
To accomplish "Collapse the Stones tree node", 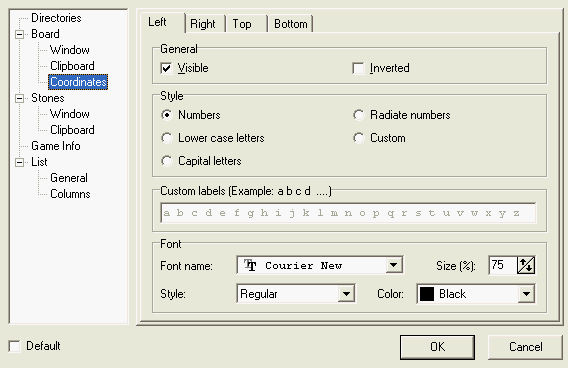I will (x=20, y=98).
